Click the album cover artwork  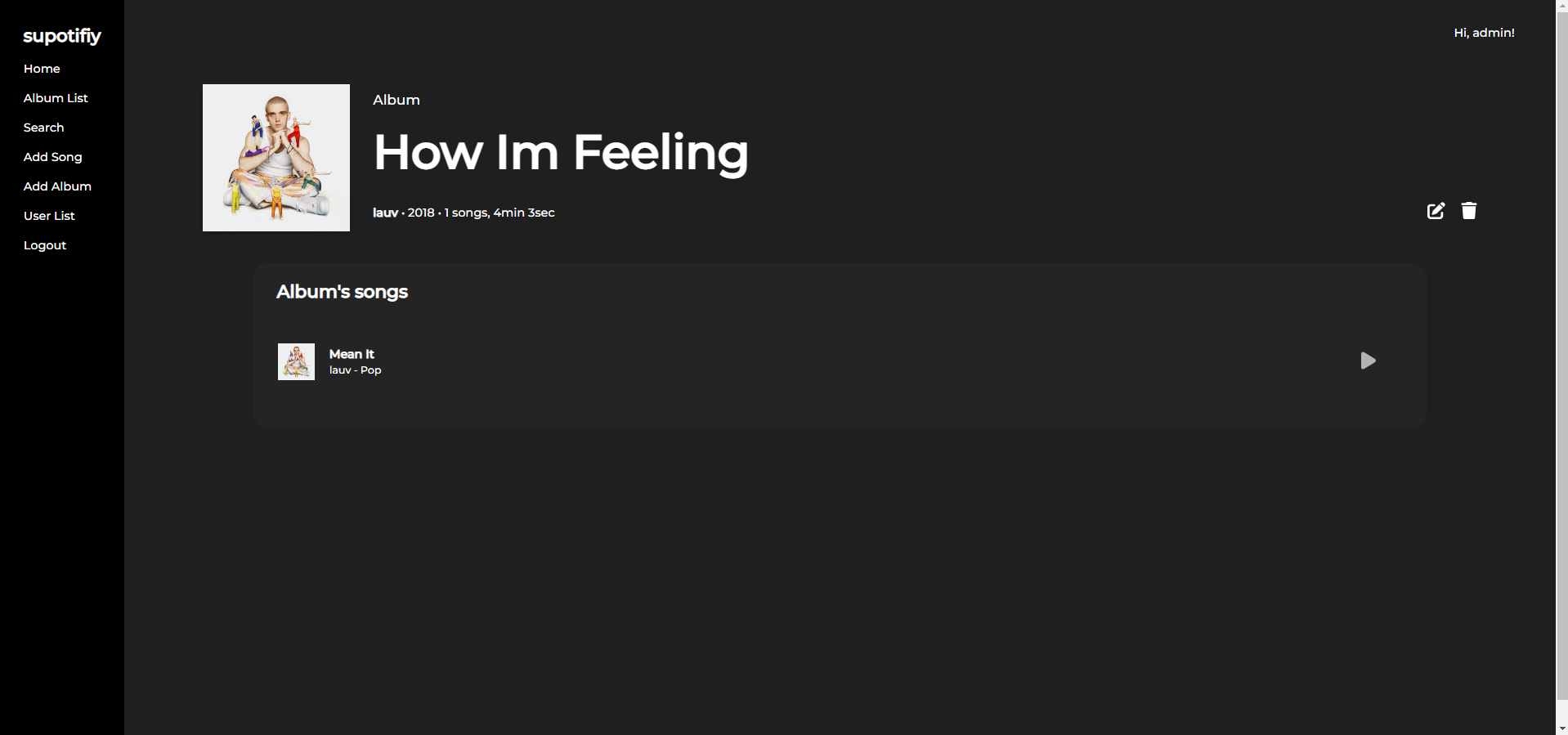(276, 157)
